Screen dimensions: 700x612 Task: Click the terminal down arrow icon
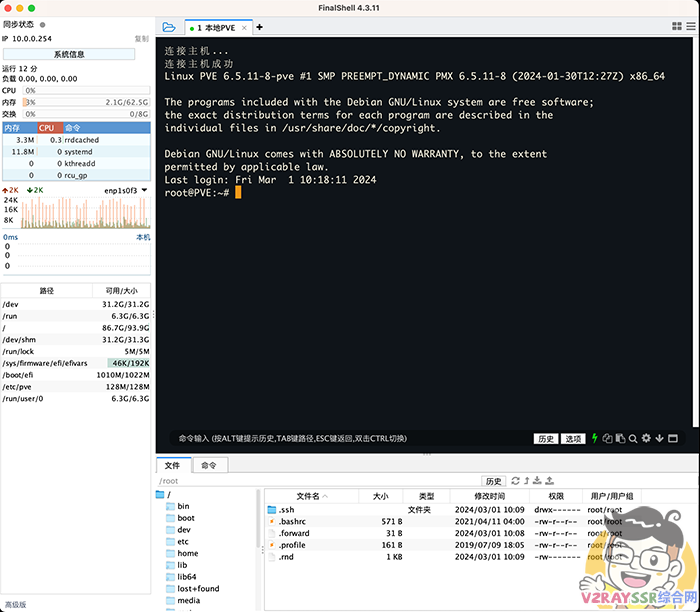pyautogui.click(x=658, y=438)
